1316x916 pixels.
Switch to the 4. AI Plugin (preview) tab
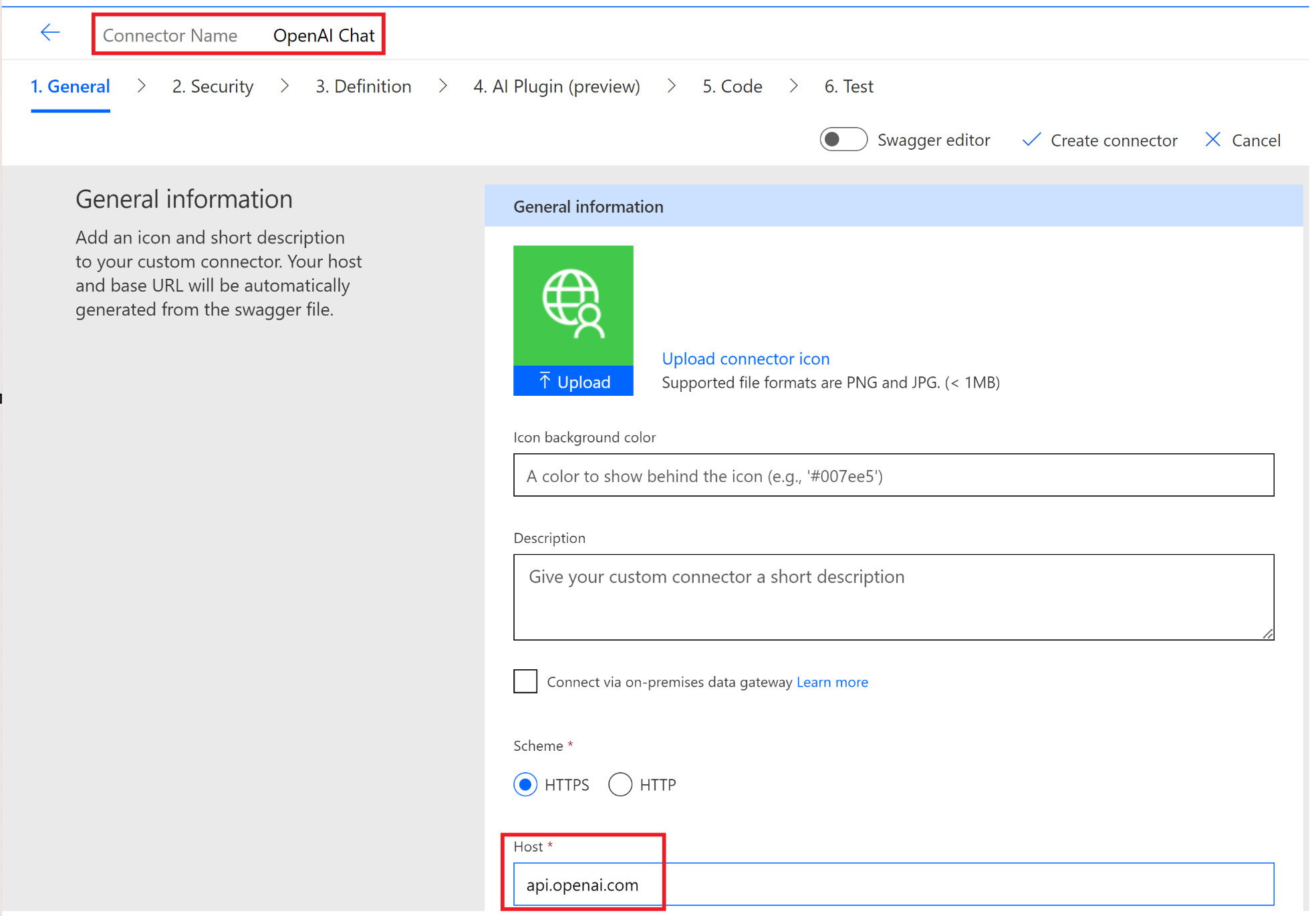pyautogui.click(x=556, y=86)
